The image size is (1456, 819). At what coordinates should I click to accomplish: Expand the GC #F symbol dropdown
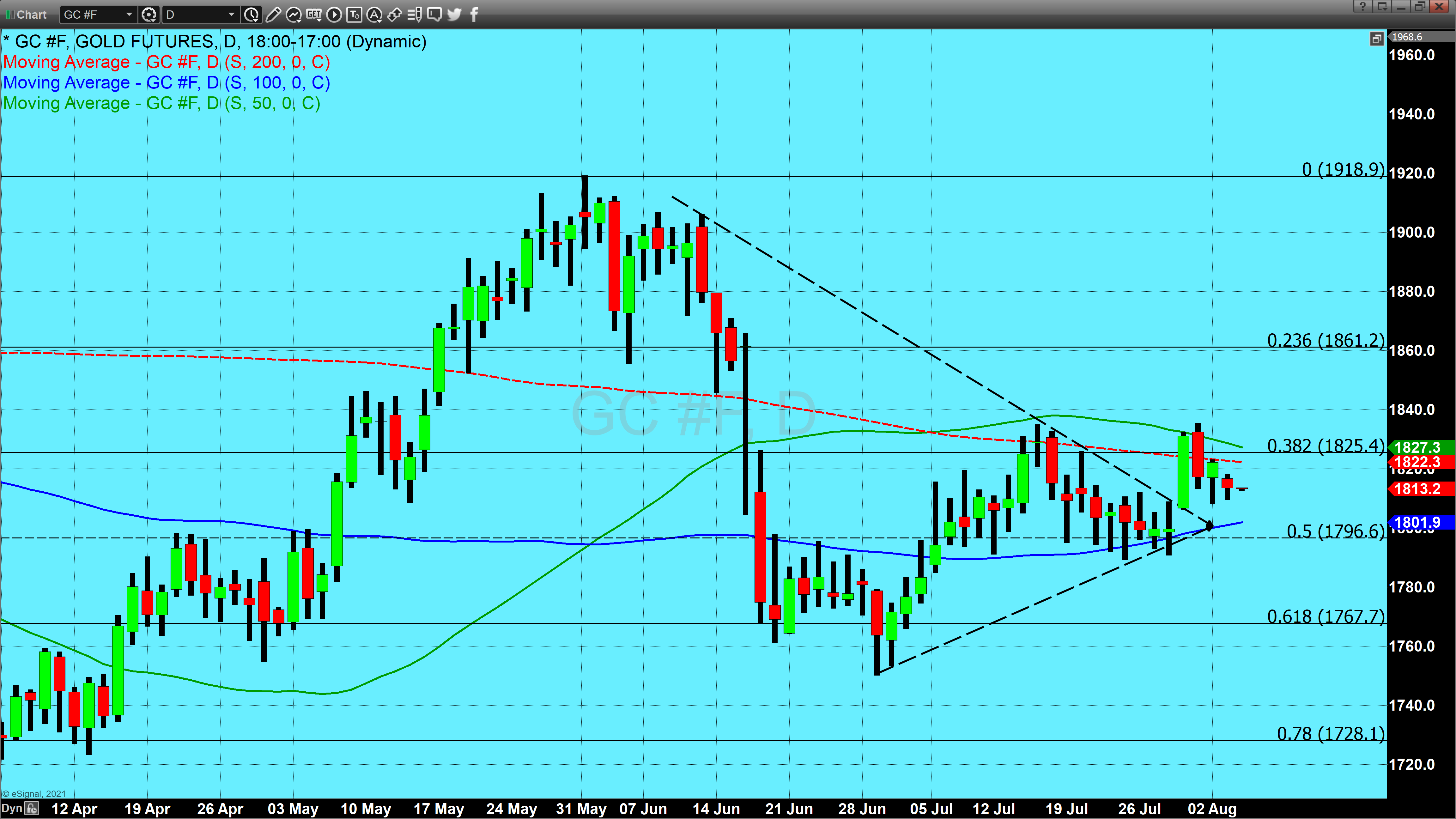[129, 15]
